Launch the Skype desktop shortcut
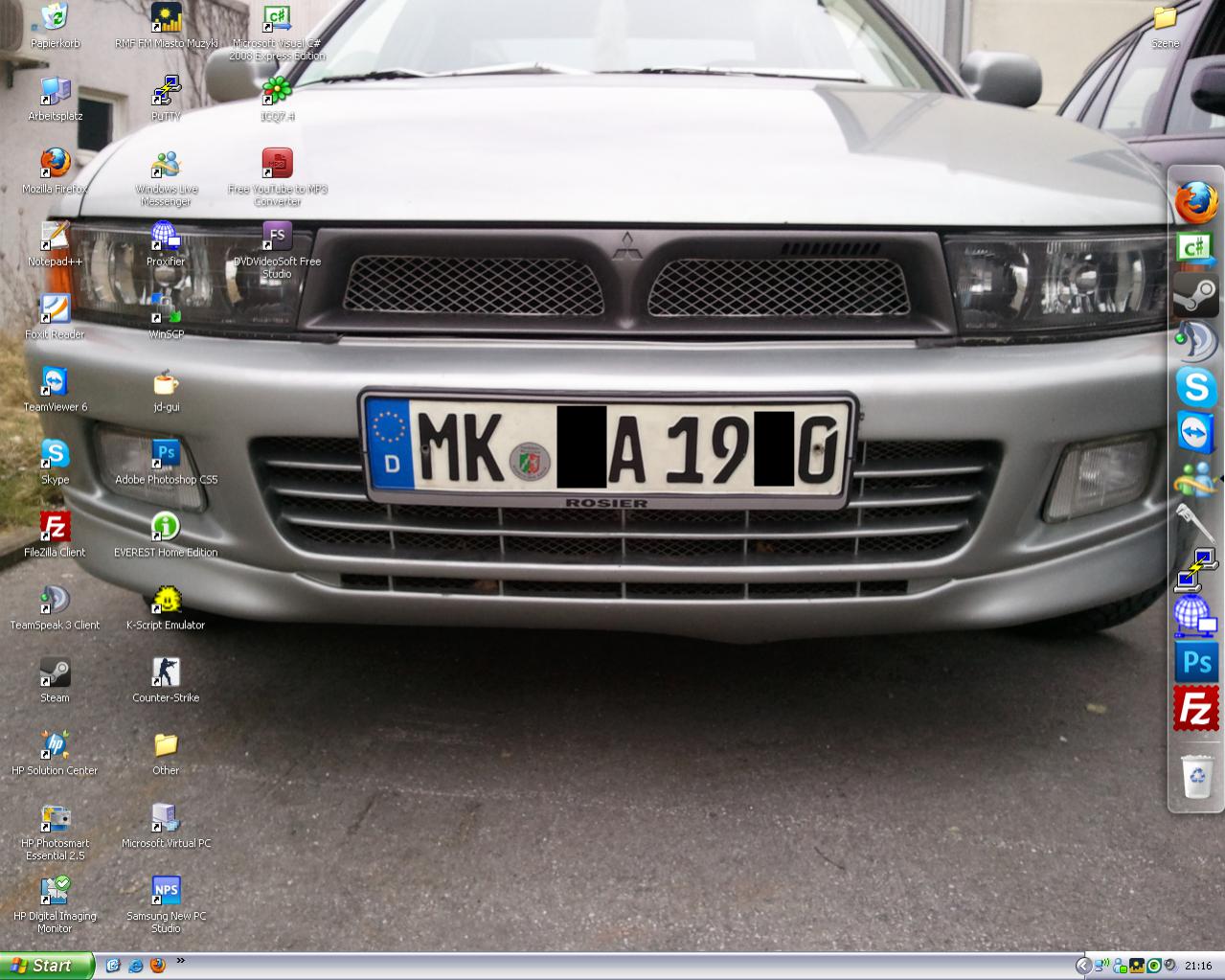The image size is (1225, 980). click(55, 463)
